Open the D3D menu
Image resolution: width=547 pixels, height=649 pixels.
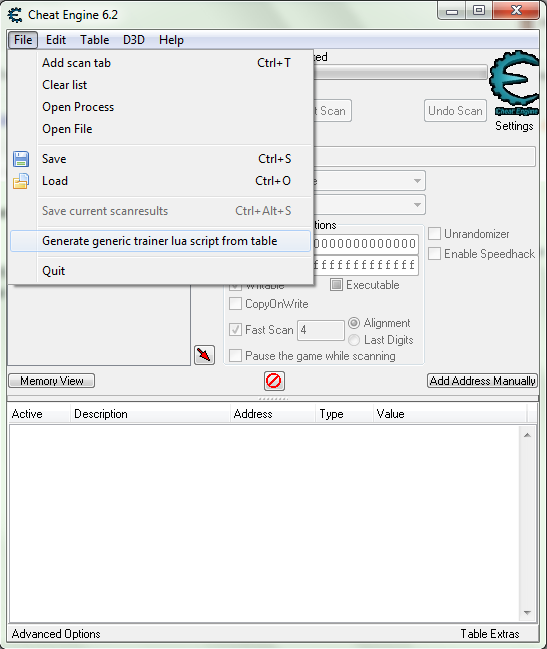pyautogui.click(x=134, y=40)
